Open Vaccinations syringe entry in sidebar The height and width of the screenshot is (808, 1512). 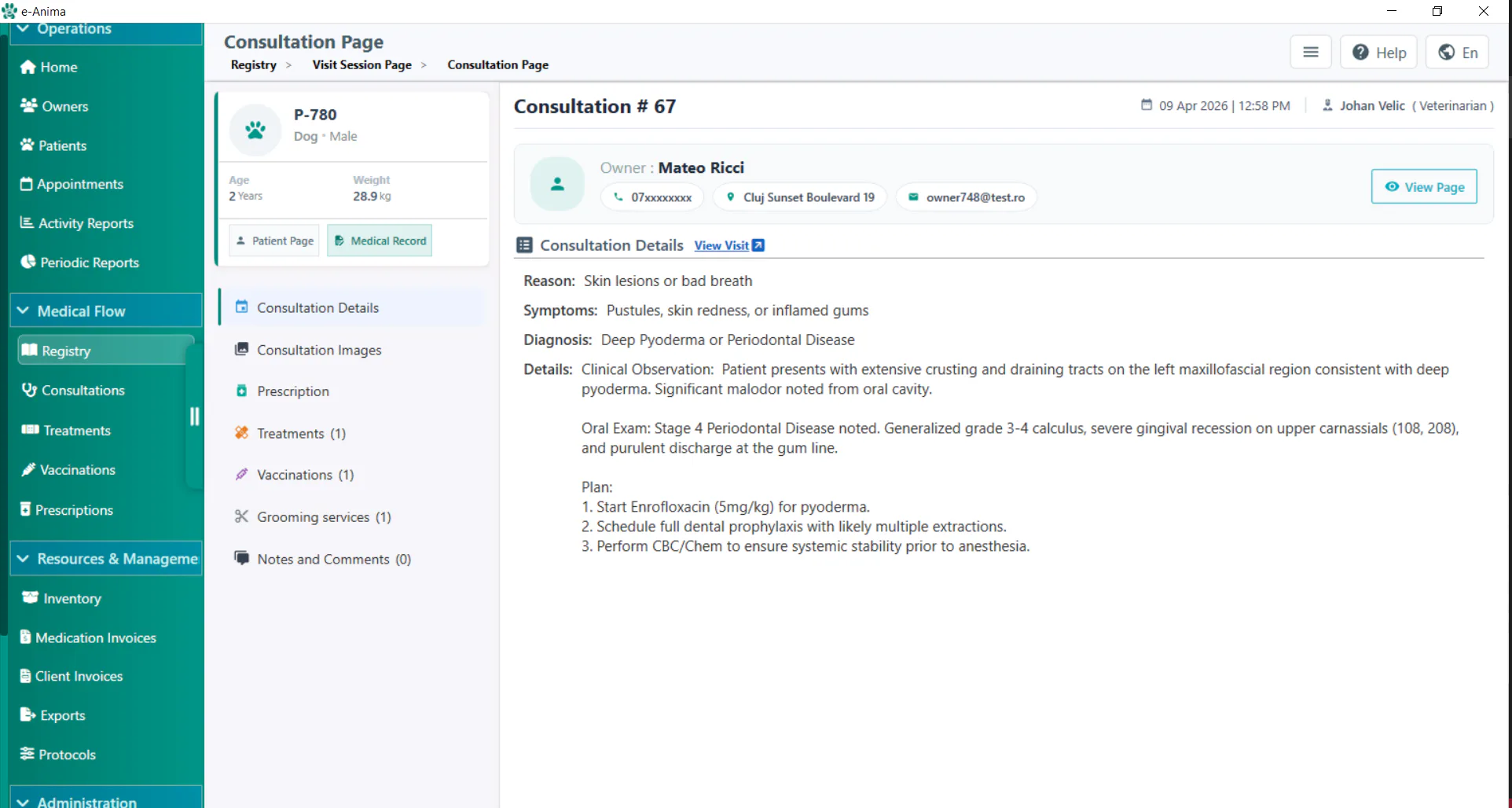tap(68, 470)
